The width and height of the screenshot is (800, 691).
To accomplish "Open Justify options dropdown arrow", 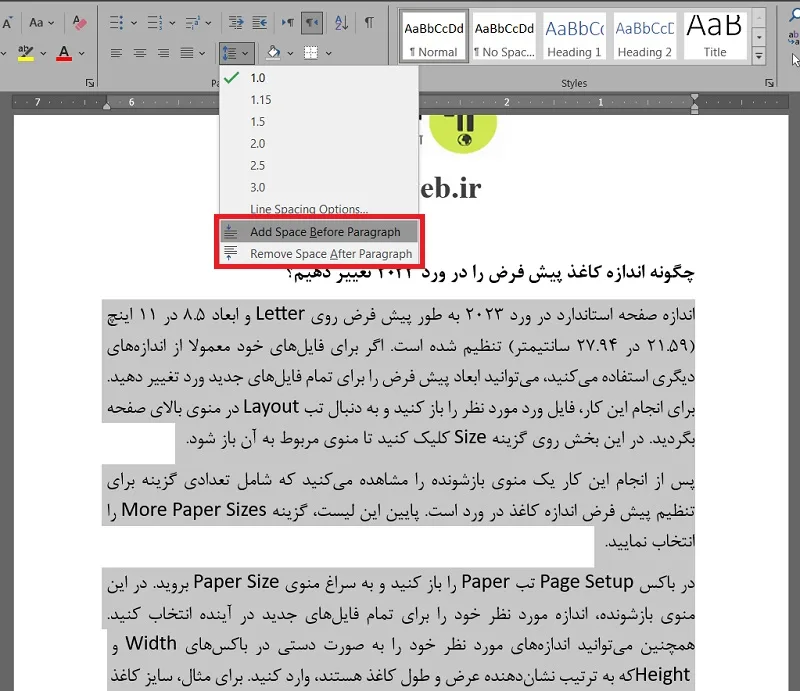I will 202,53.
